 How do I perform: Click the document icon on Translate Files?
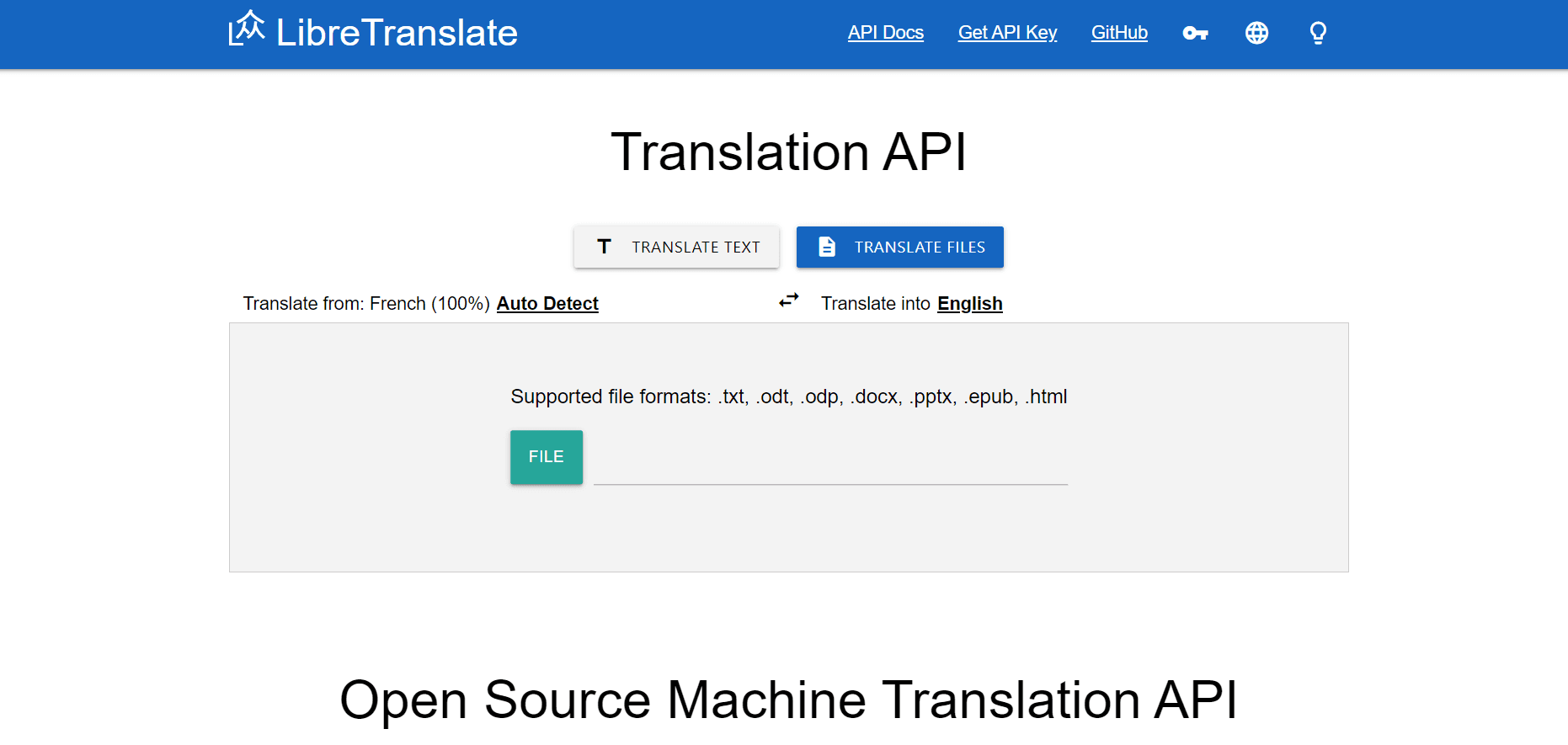[827, 247]
